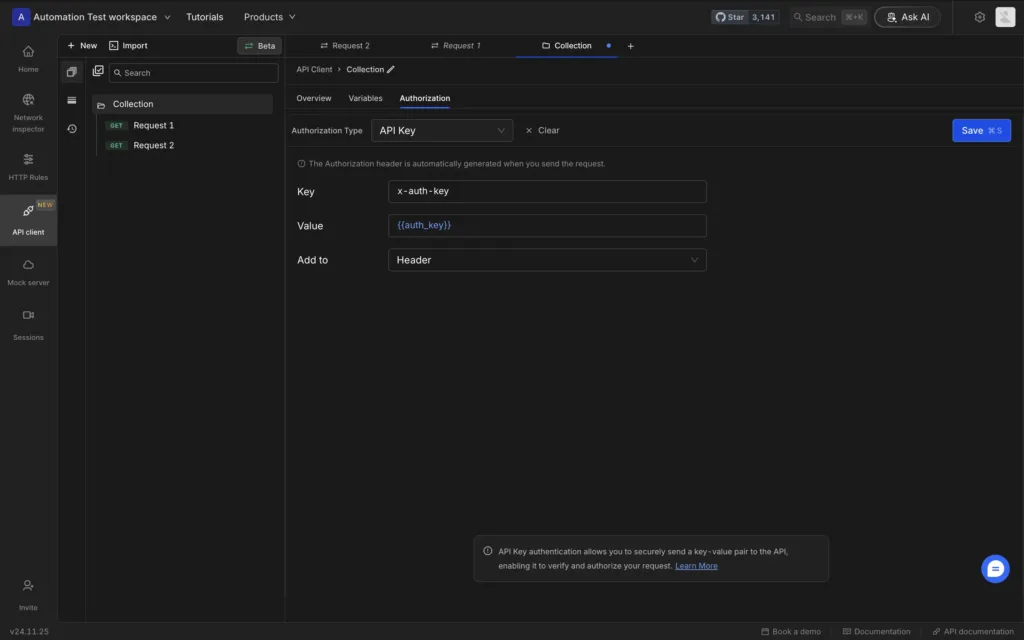The image size is (1024, 640).
Task: Toggle the Beta switch button
Action: coord(259,46)
